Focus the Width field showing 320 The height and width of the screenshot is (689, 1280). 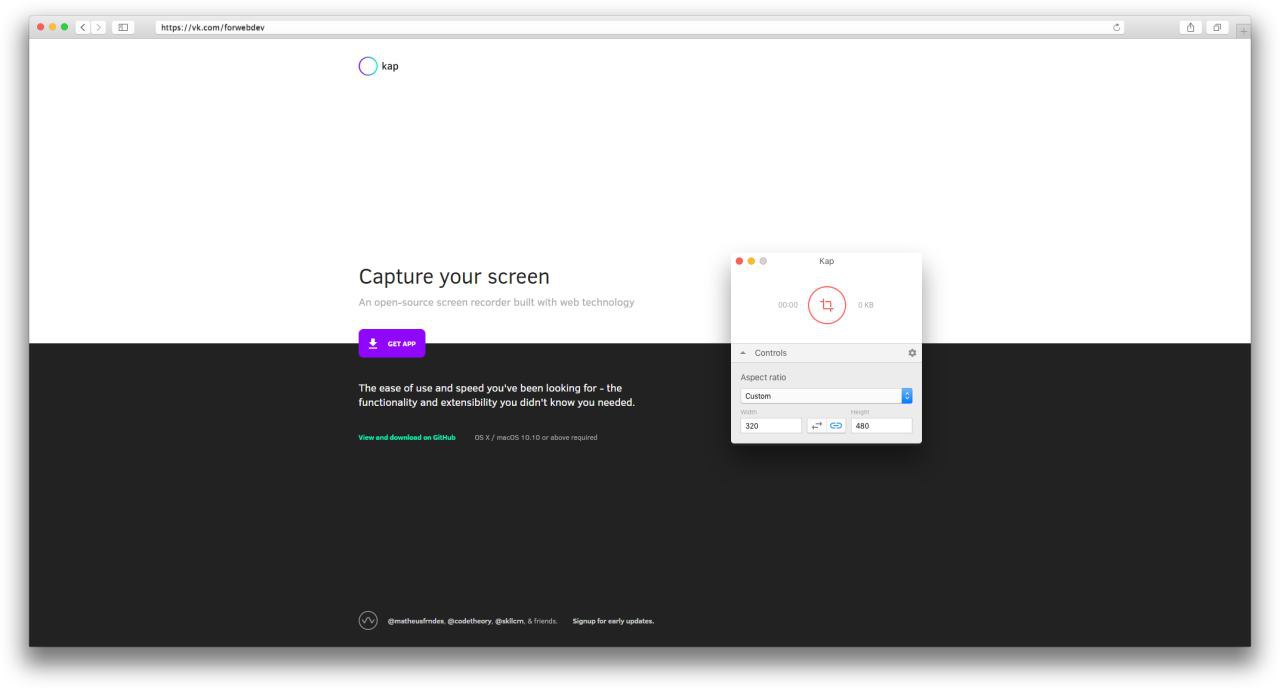click(771, 425)
